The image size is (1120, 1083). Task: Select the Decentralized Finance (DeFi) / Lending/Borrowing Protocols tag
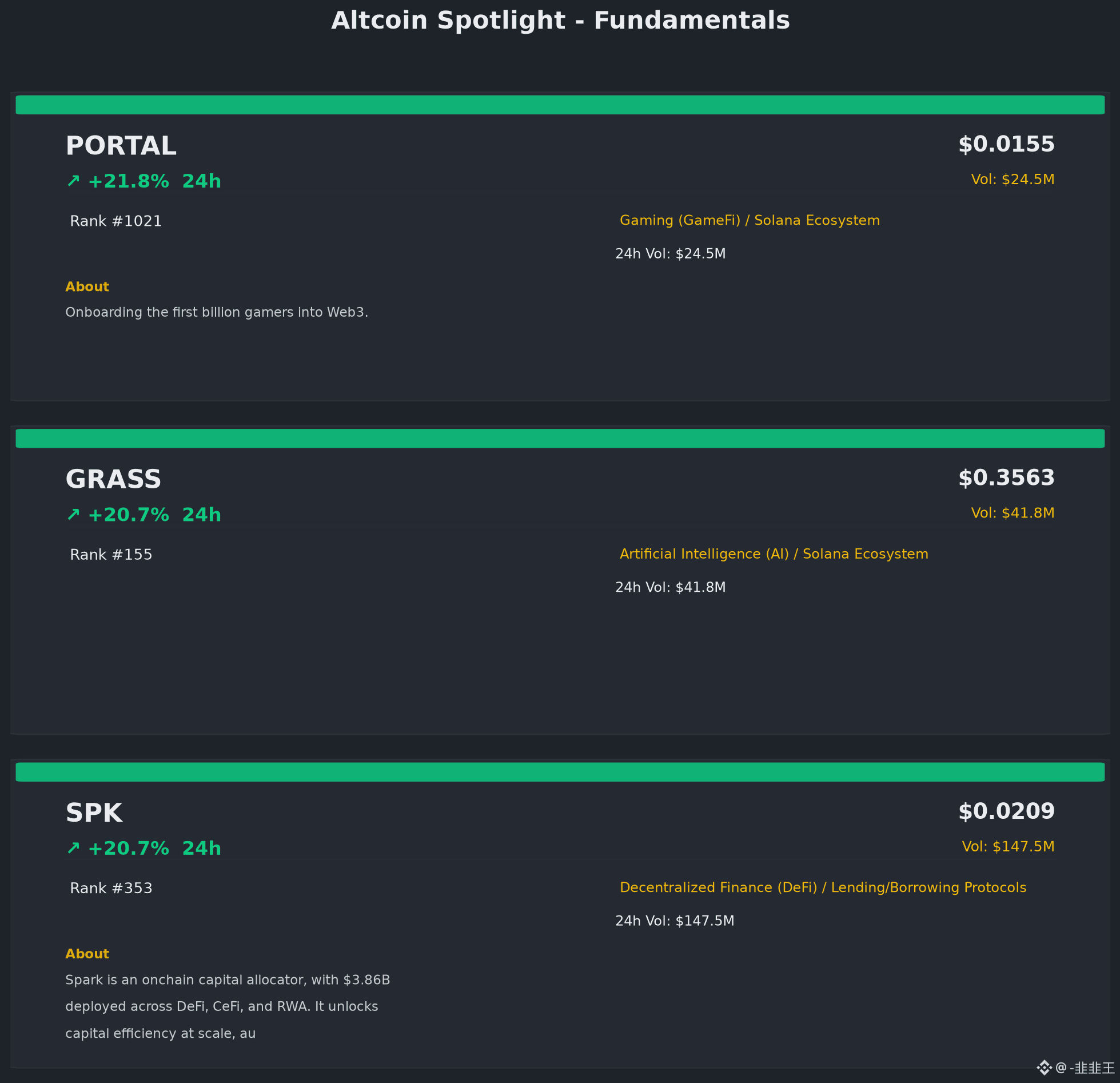click(823, 887)
